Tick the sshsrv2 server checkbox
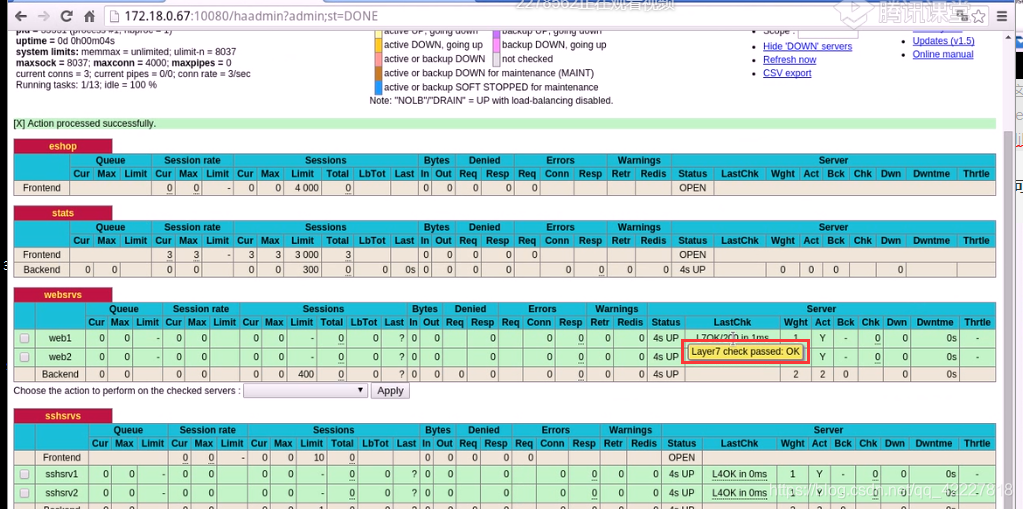Screen dimensions: 1023x509 24,493
